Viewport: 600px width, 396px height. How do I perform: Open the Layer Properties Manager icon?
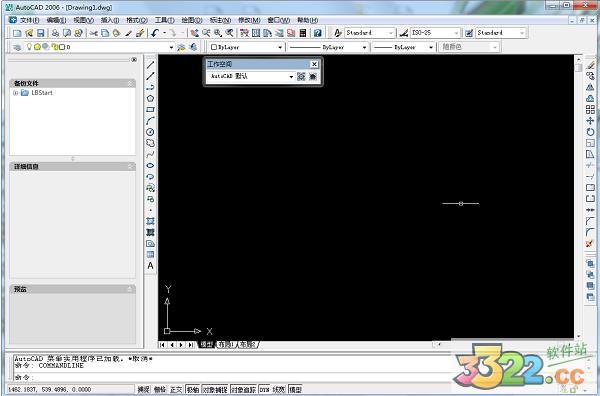point(17,47)
